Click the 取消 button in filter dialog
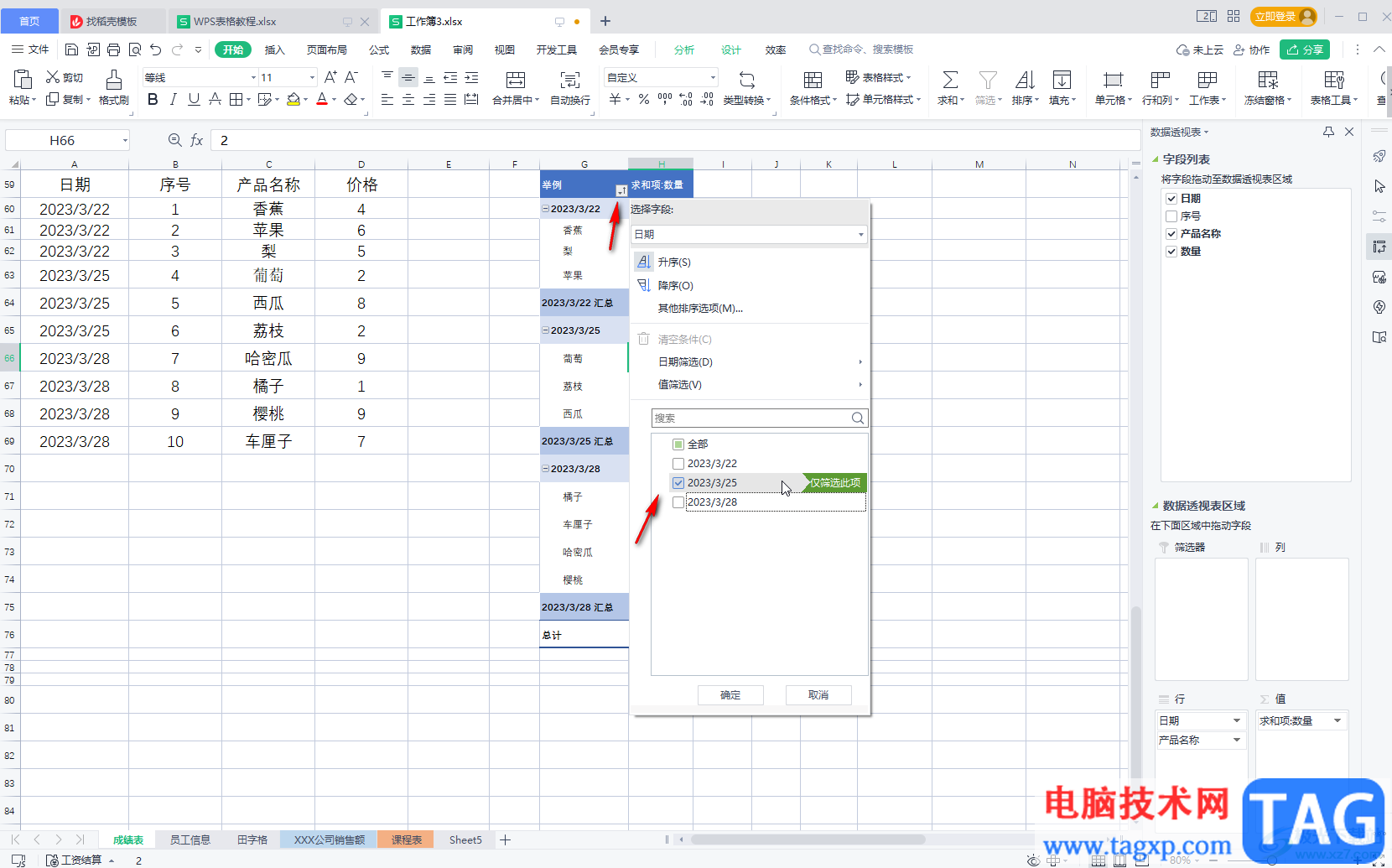 818,694
